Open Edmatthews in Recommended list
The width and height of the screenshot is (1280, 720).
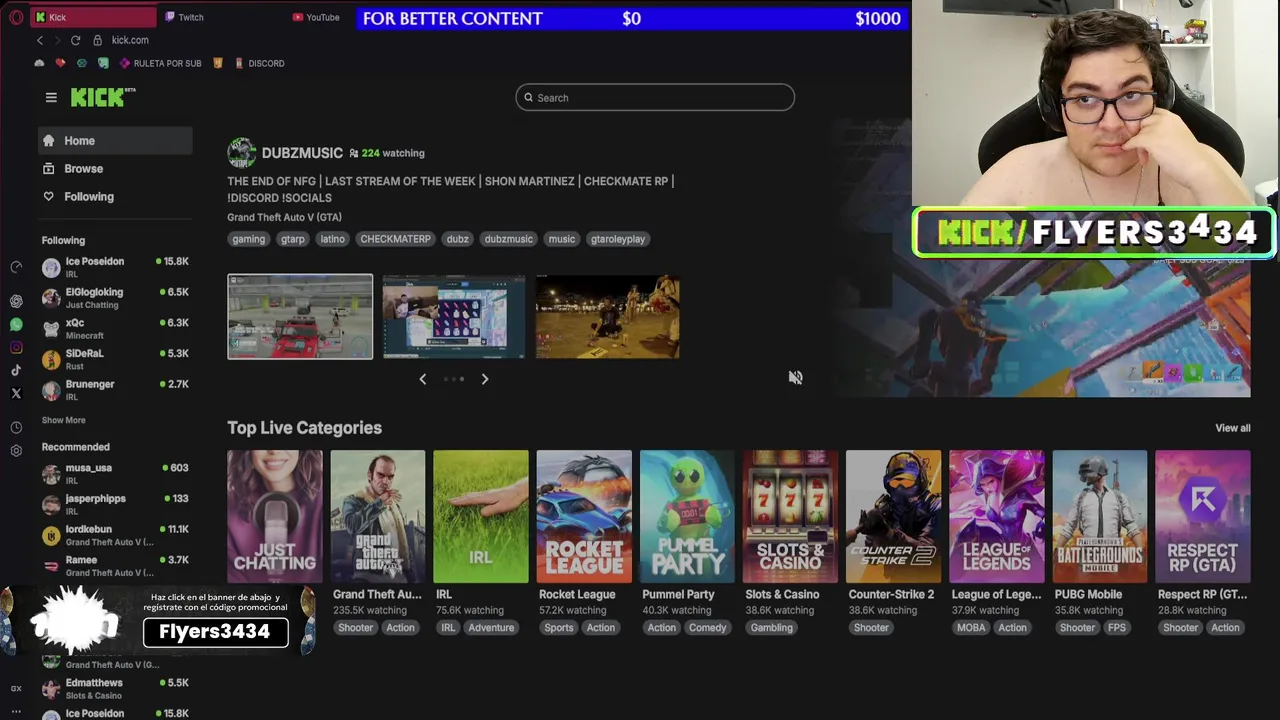tap(115, 688)
